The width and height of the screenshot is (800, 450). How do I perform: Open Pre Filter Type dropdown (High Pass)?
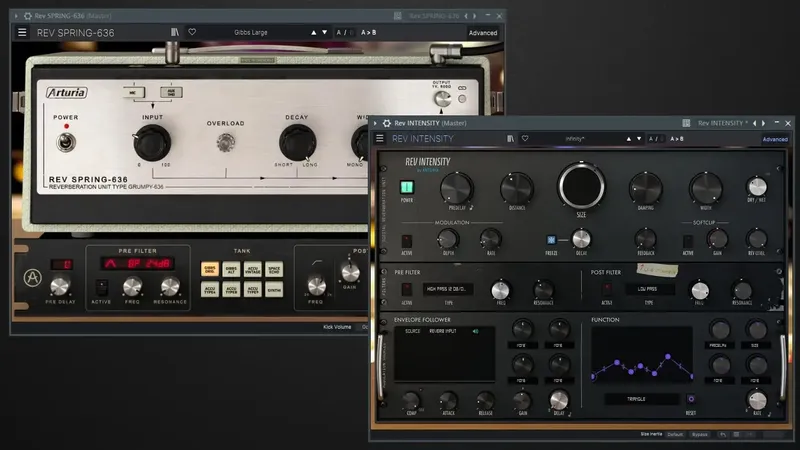tap(447, 289)
